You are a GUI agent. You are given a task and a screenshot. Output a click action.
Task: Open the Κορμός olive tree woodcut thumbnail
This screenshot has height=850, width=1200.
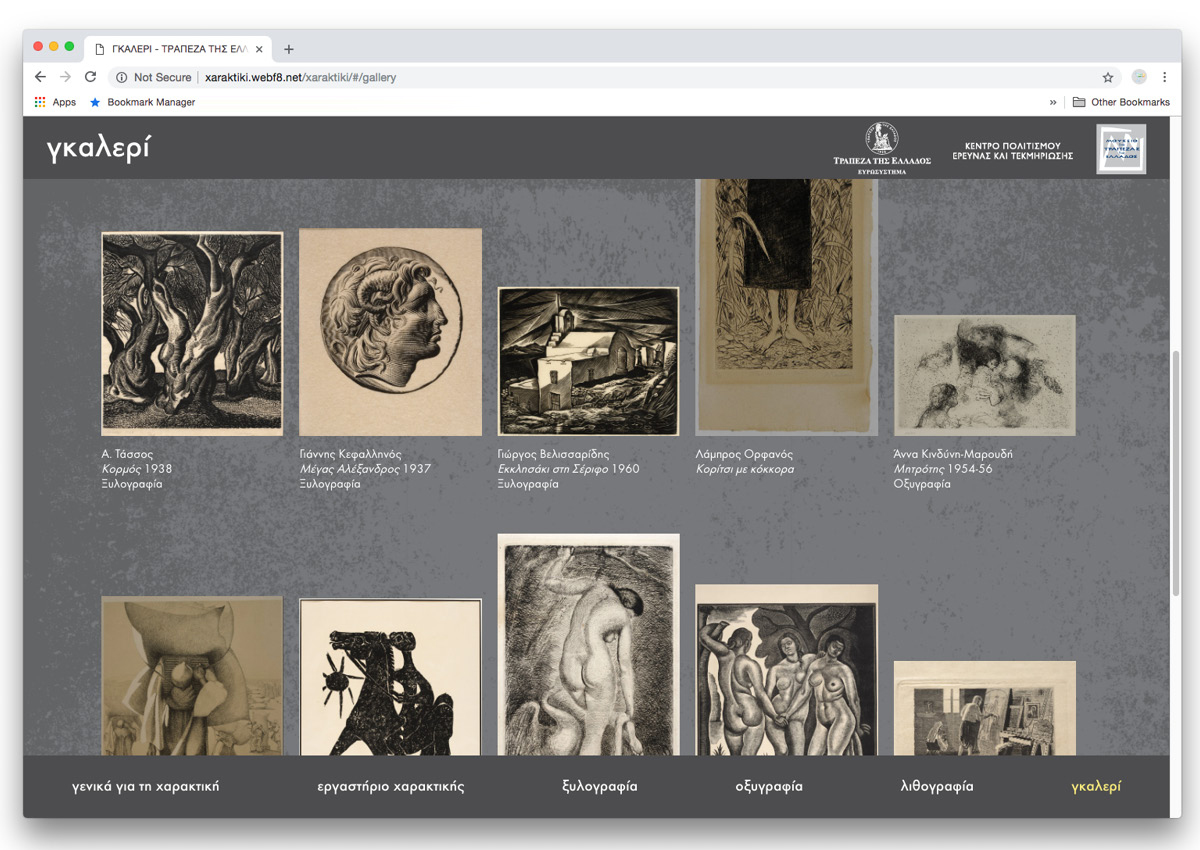coord(192,334)
